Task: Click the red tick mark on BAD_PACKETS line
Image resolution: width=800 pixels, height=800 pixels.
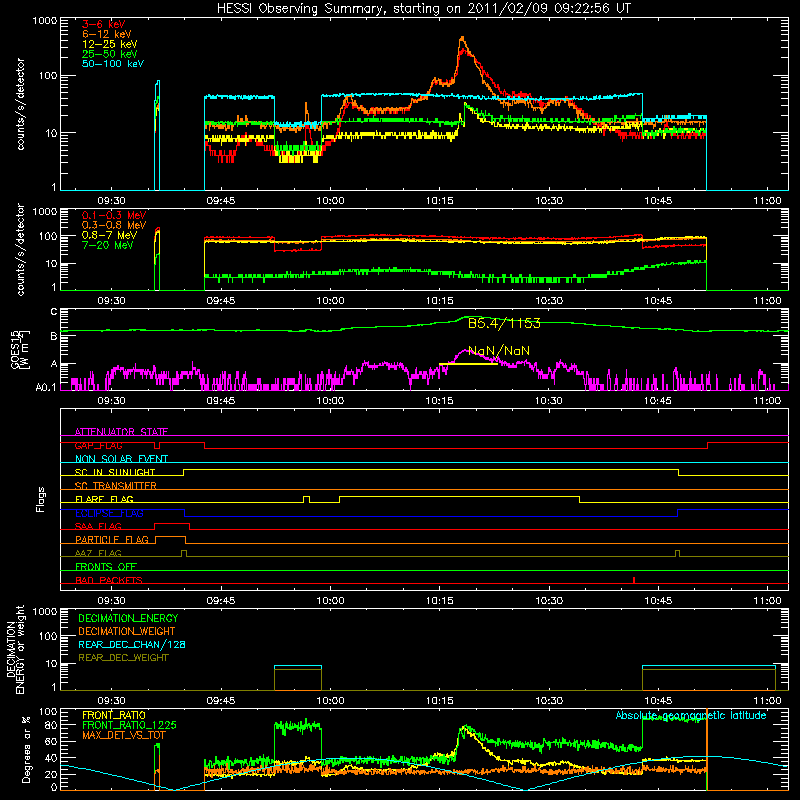Action: (x=634, y=580)
